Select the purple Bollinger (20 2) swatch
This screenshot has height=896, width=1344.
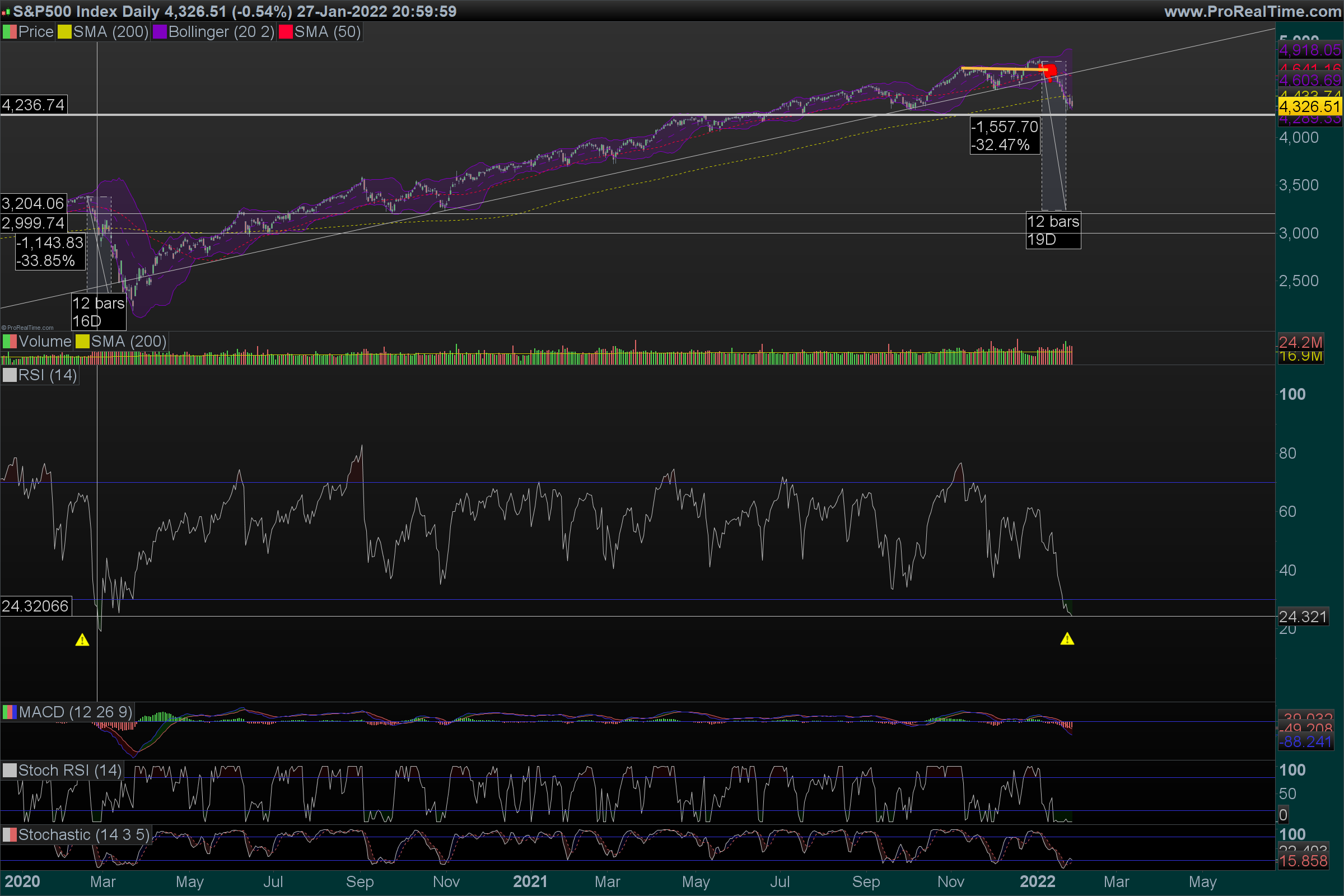pyautogui.click(x=160, y=32)
